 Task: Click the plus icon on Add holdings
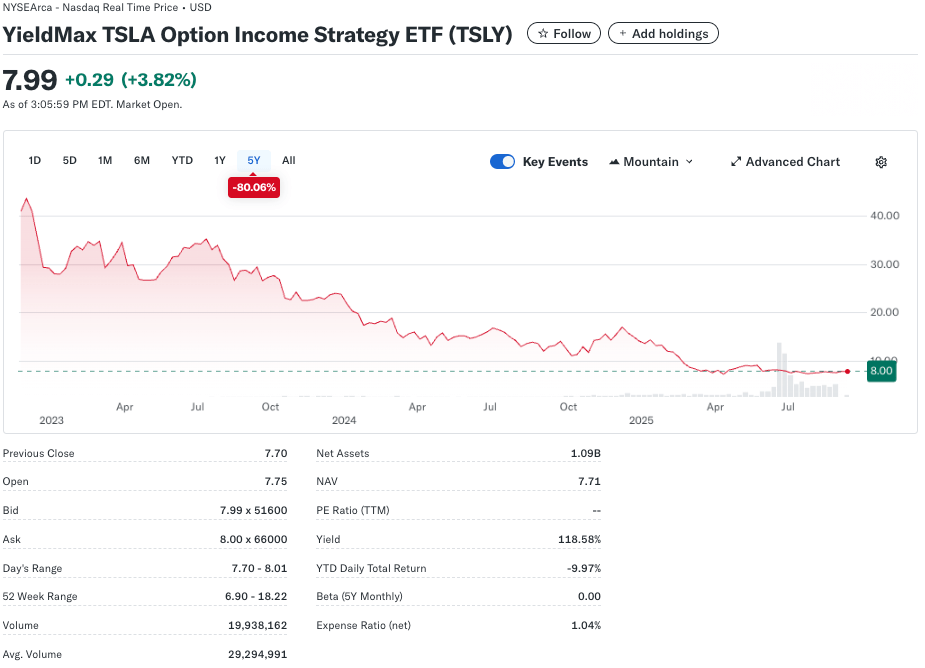point(623,34)
